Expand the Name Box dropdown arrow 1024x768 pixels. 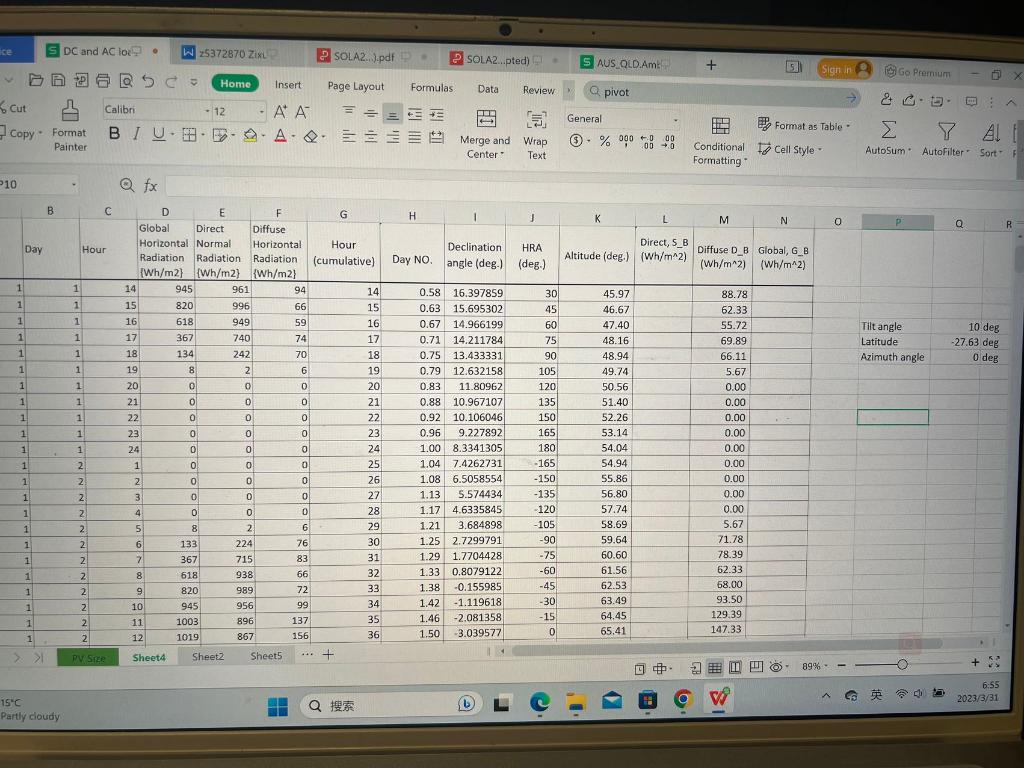74,185
